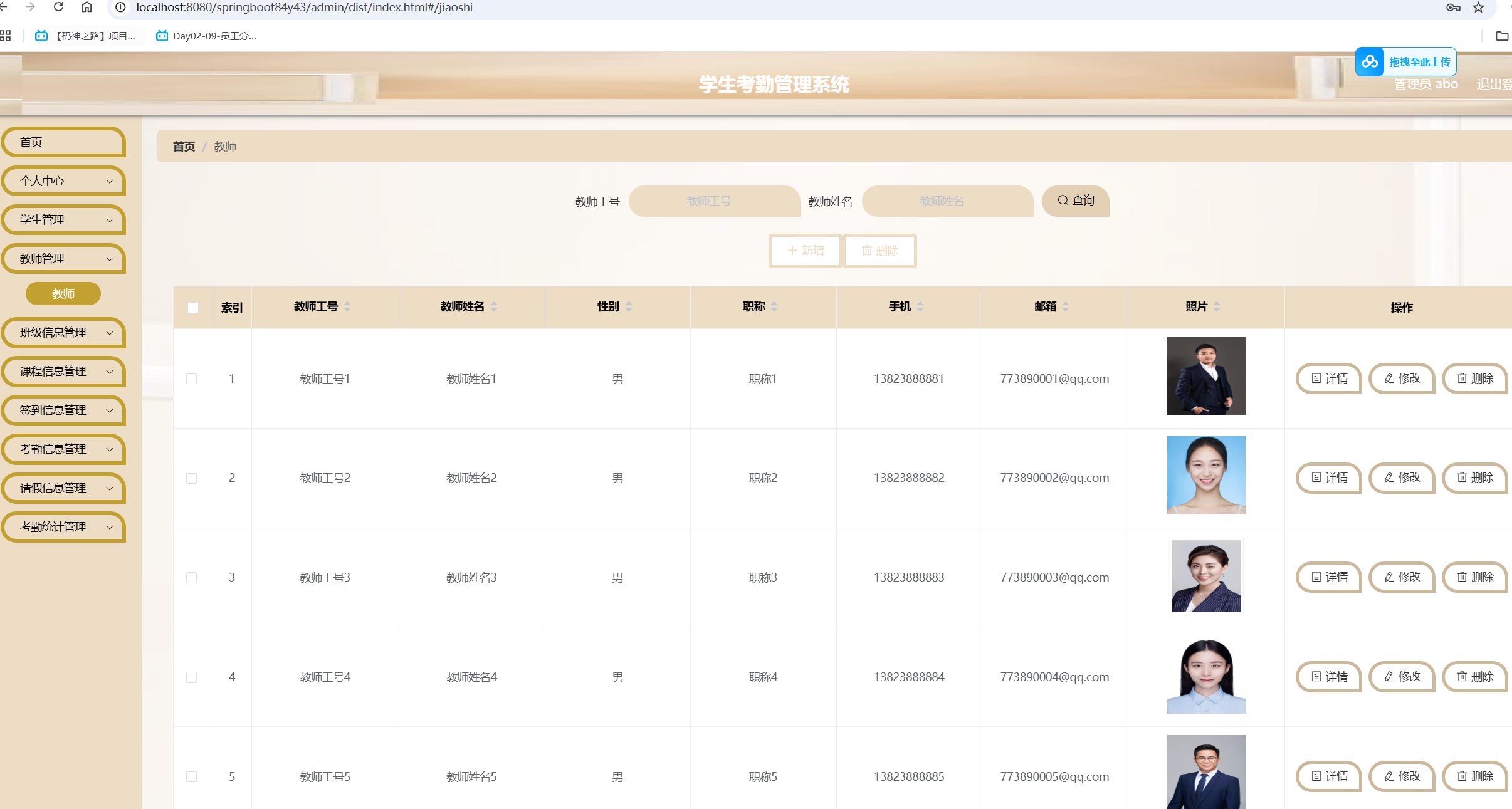1512x809 pixels.
Task: Click 修改 button for teacher row 2
Action: (1402, 478)
